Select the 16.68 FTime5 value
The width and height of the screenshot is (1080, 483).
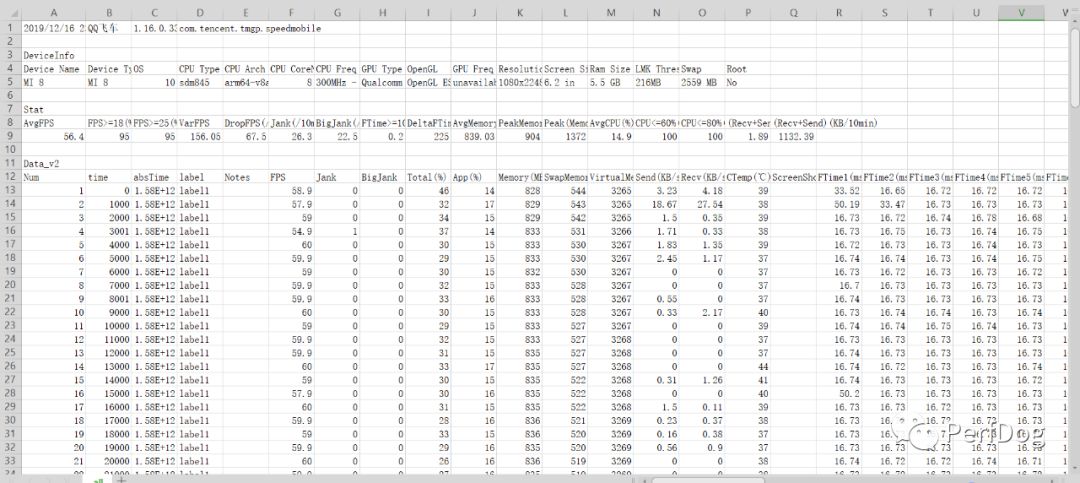point(1021,216)
